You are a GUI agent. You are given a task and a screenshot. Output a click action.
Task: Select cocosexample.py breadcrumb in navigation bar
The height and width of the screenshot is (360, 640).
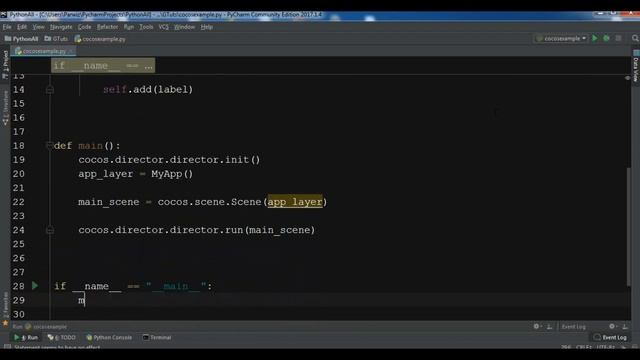click(100, 39)
